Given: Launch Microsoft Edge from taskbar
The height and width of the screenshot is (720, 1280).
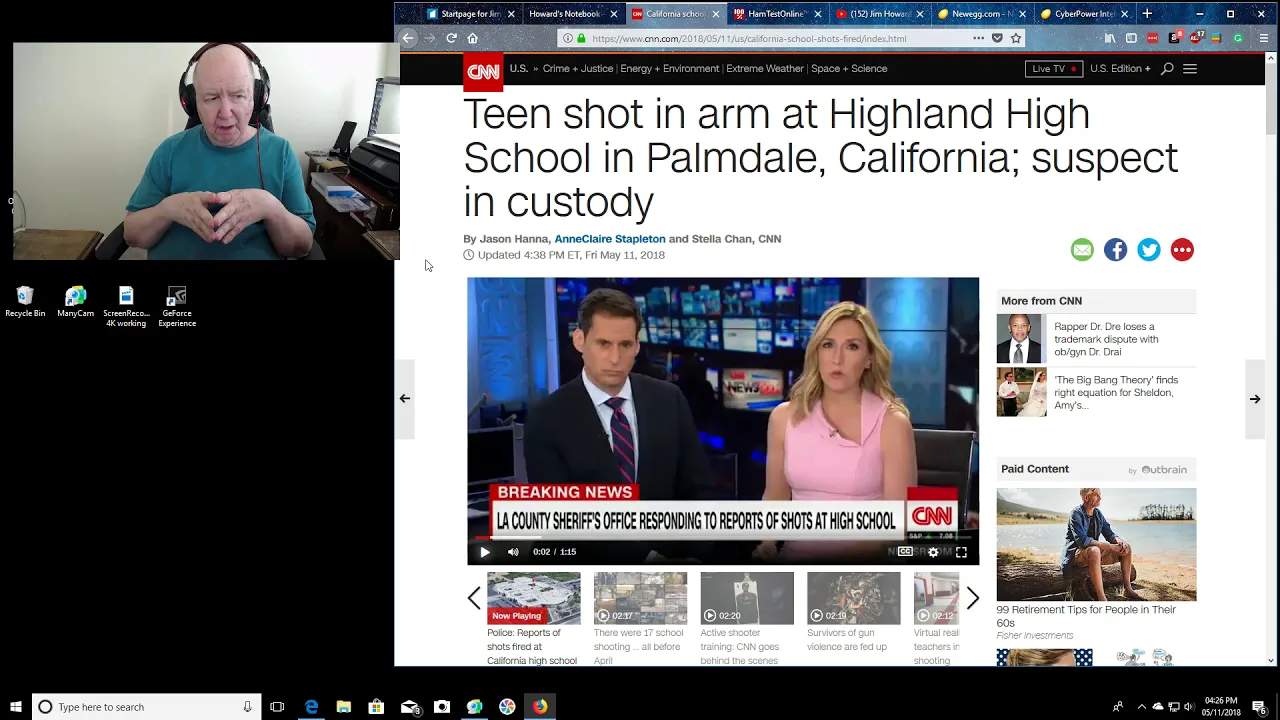Looking at the screenshot, I should [x=311, y=707].
